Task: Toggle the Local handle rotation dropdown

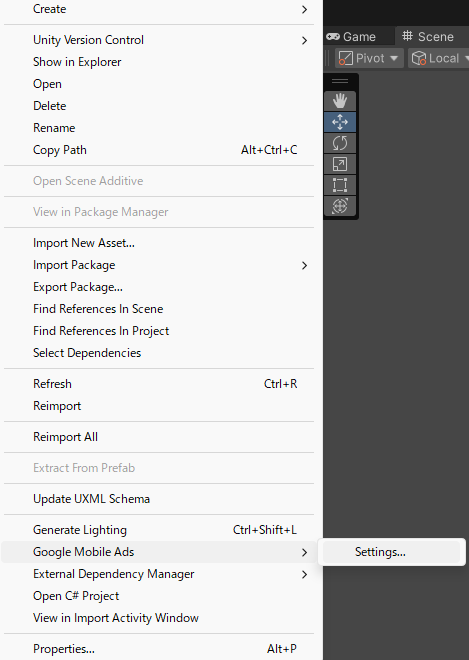Action: click(x=439, y=58)
